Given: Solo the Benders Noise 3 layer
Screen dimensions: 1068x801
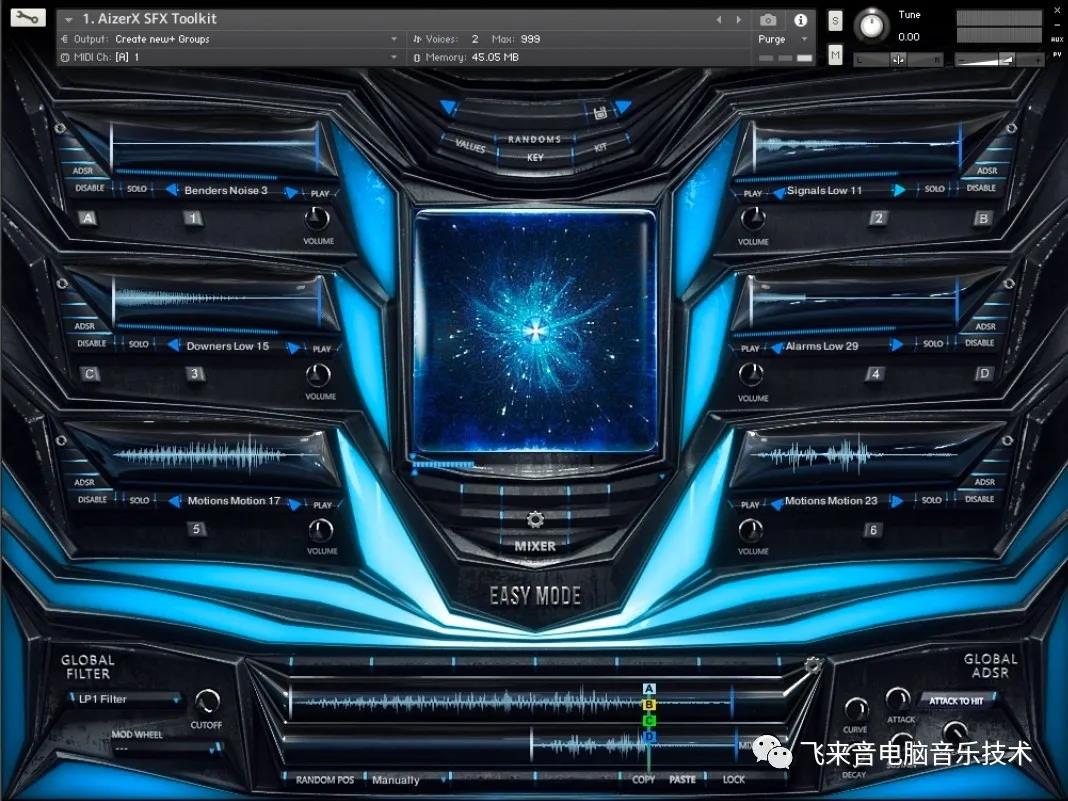Looking at the screenshot, I should (x=137, y=189).
